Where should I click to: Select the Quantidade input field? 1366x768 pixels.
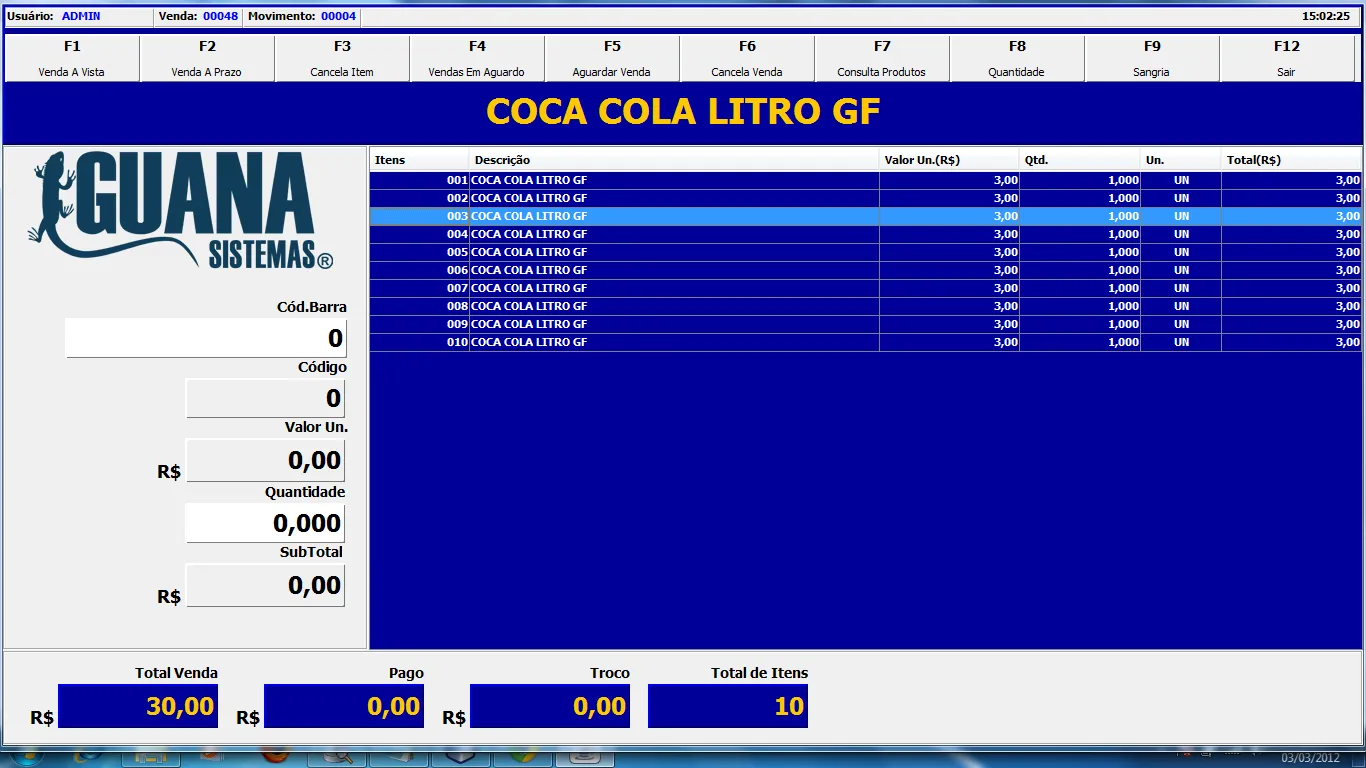tap(266, 523)
